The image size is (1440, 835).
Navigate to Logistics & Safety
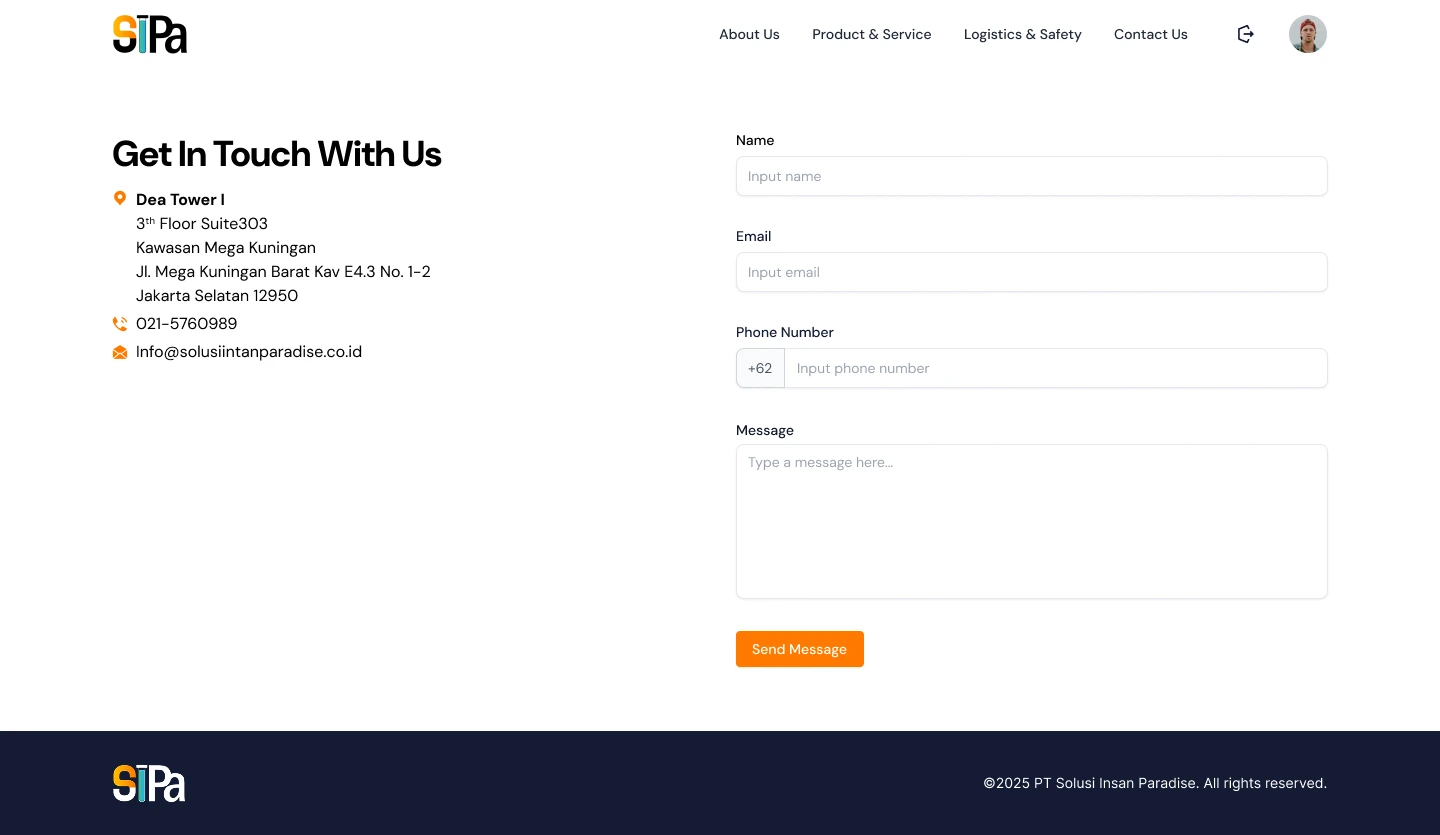click(x=1022, y=34)
